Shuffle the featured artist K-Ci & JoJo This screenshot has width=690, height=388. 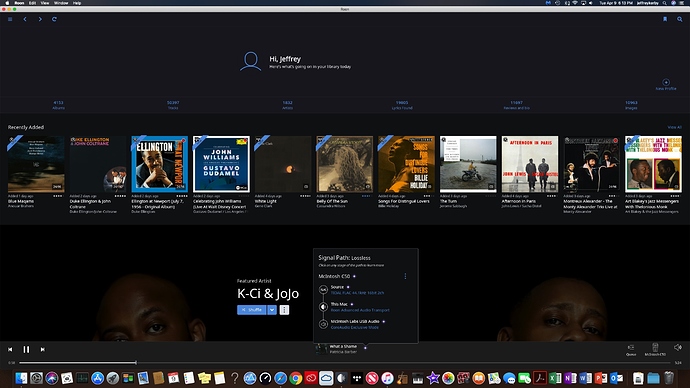251,310
